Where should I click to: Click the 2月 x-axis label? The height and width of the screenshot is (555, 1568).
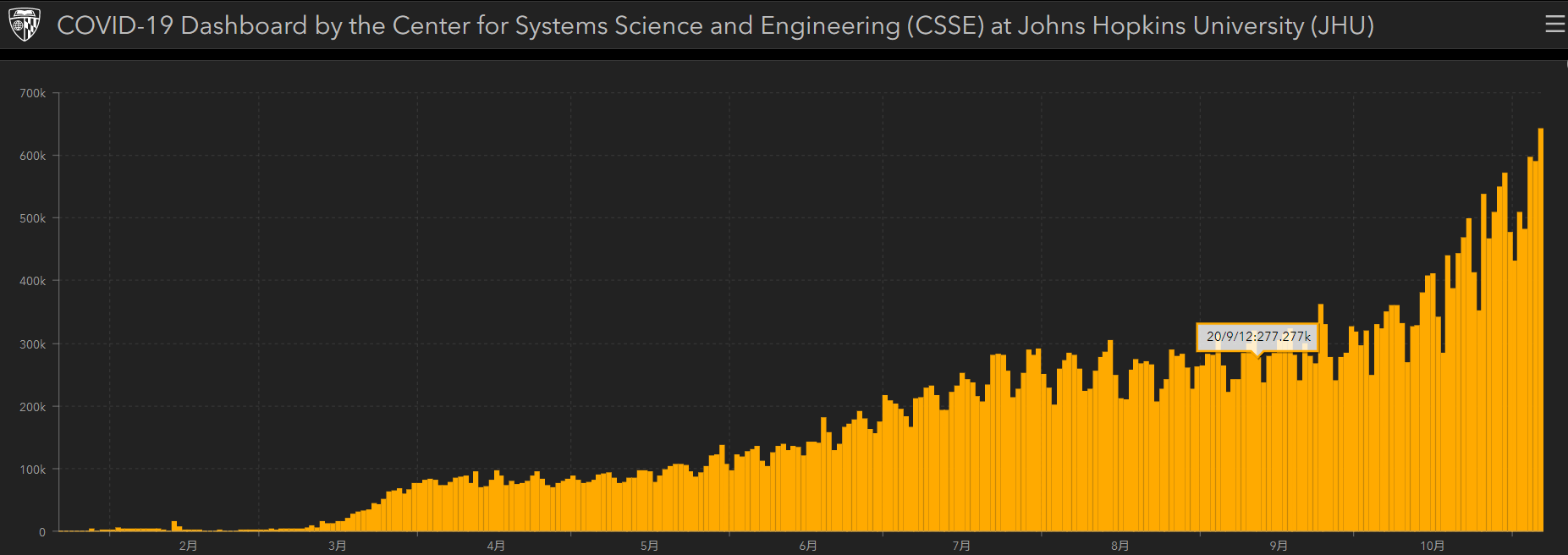(188, 546)
